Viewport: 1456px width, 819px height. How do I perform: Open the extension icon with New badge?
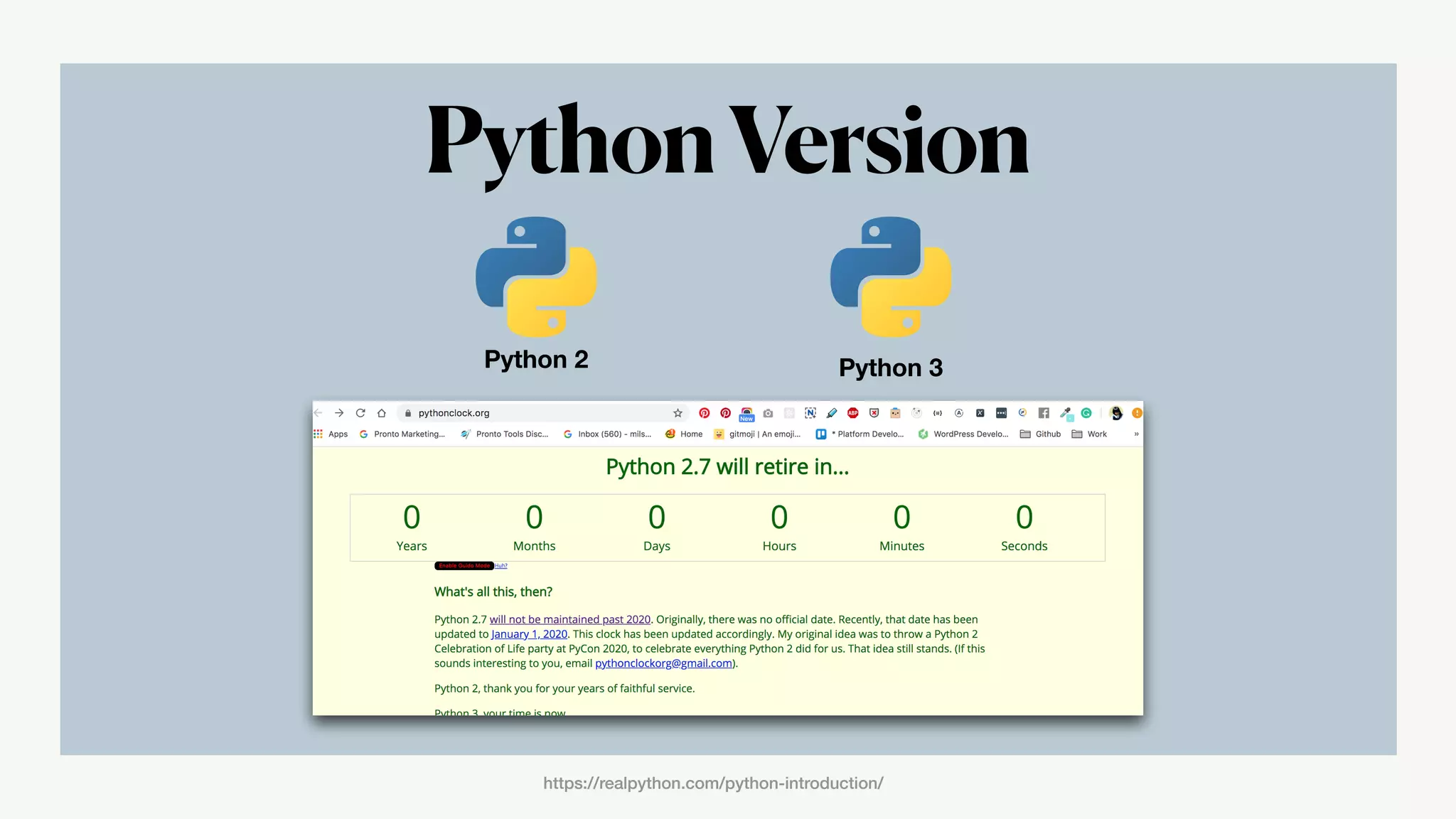point(746,414)
